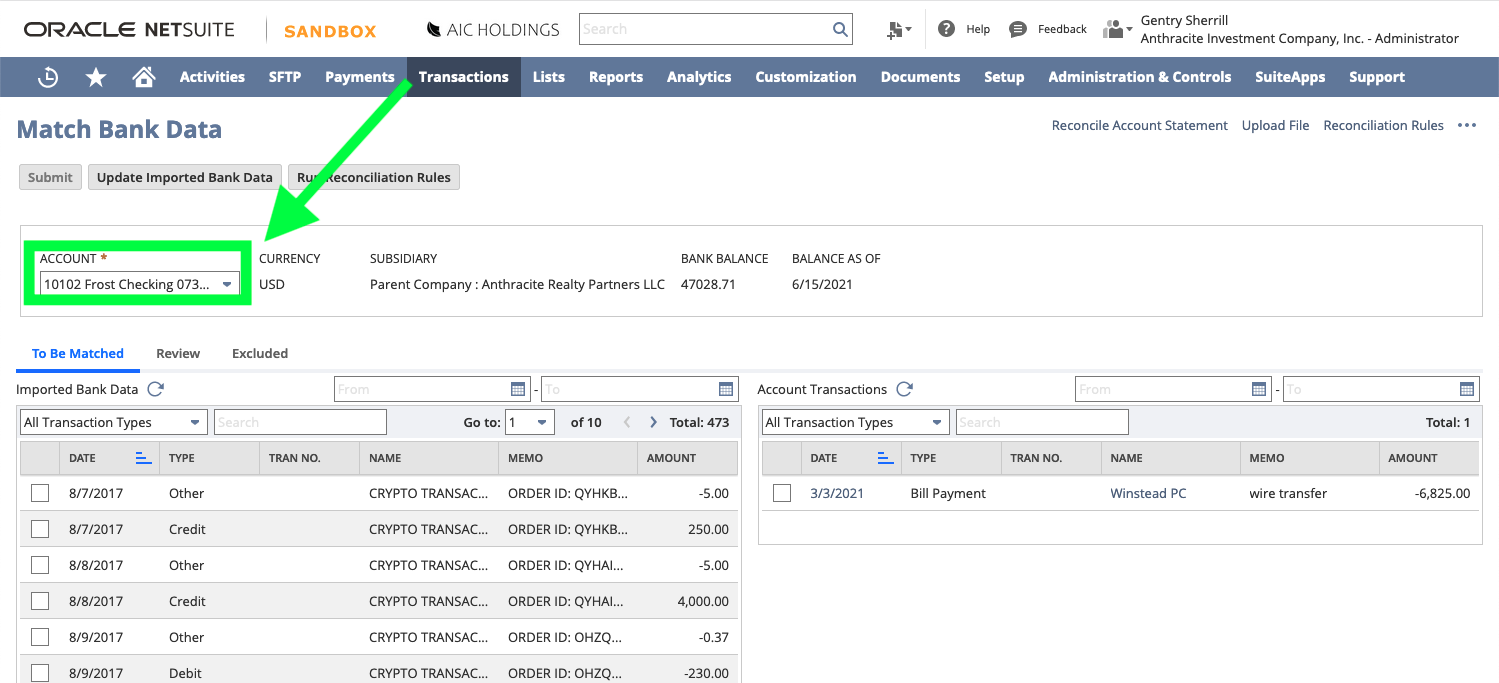Image resolution: width=1499 pixels, height=683 pixels.
Task: Click the AIC Holdings logo
Action: (x=493, y=29)
